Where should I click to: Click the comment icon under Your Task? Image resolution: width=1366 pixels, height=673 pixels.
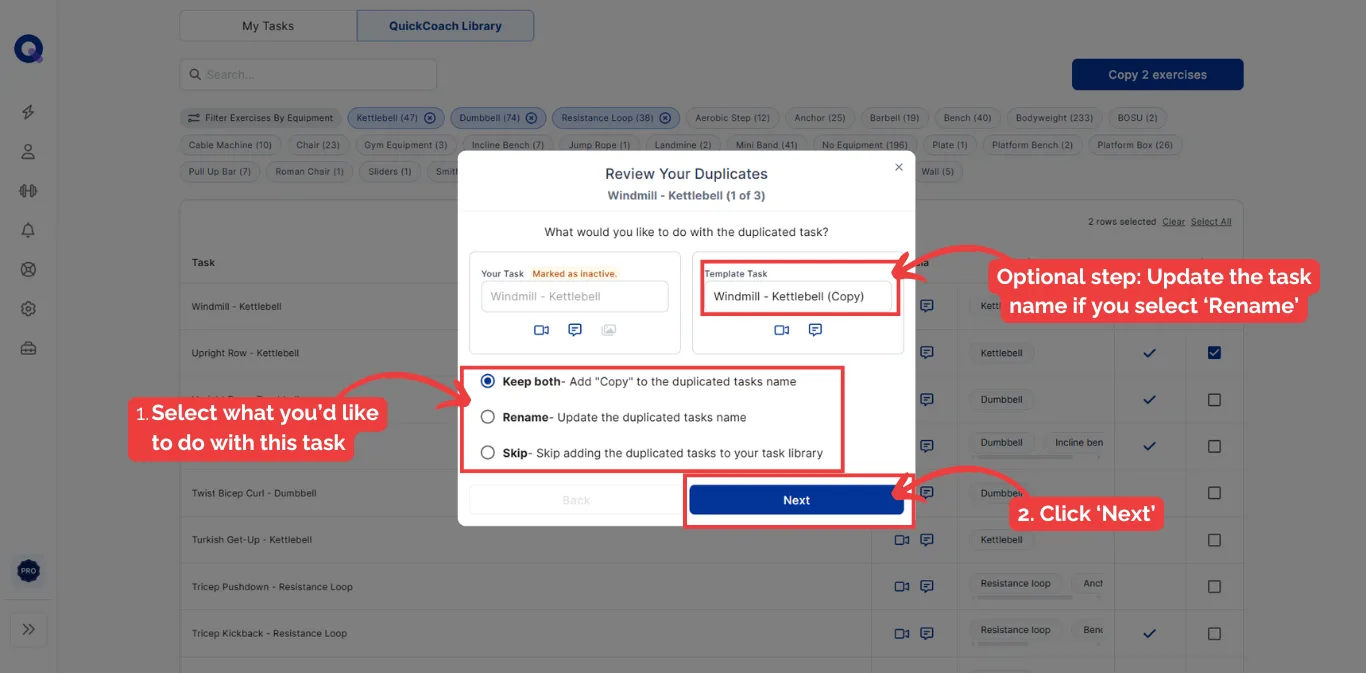575,330
